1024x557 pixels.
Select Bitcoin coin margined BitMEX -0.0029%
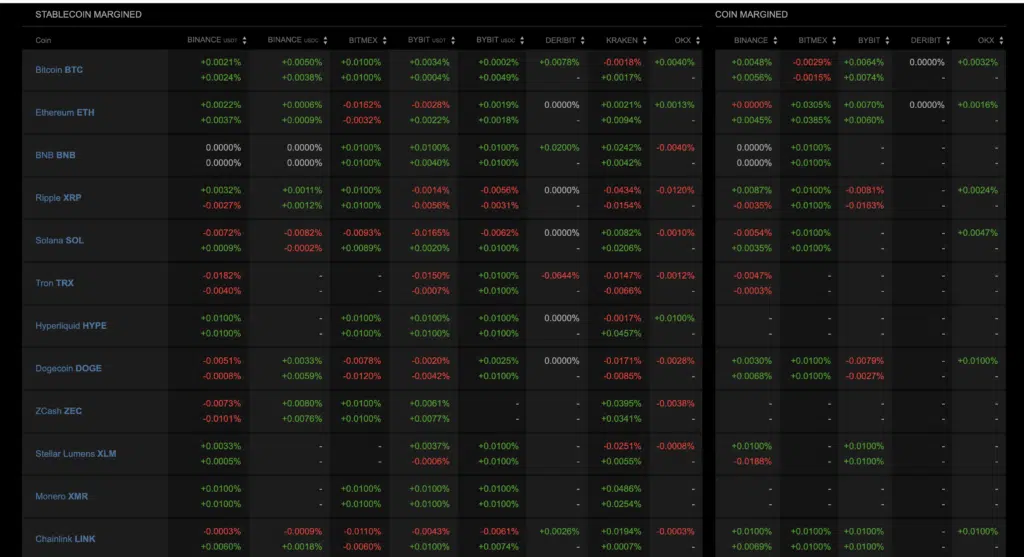812,62
